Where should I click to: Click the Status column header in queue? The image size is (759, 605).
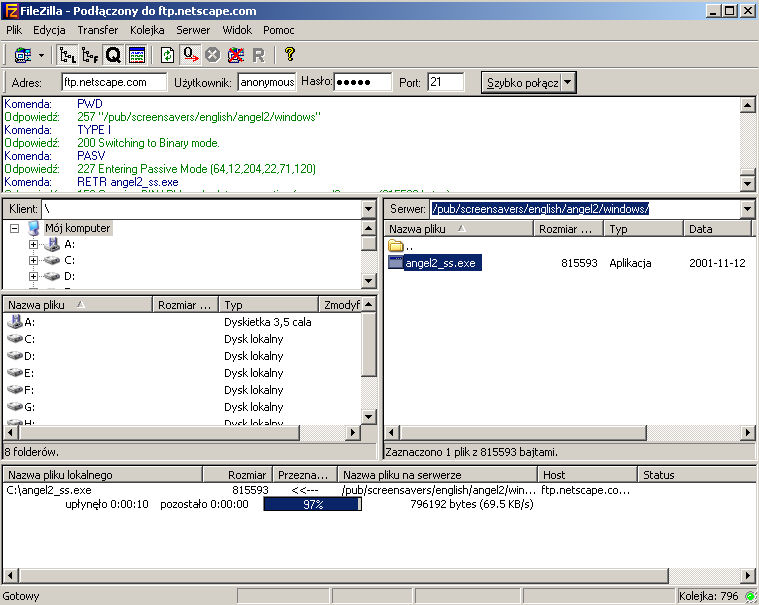(697, 475)
